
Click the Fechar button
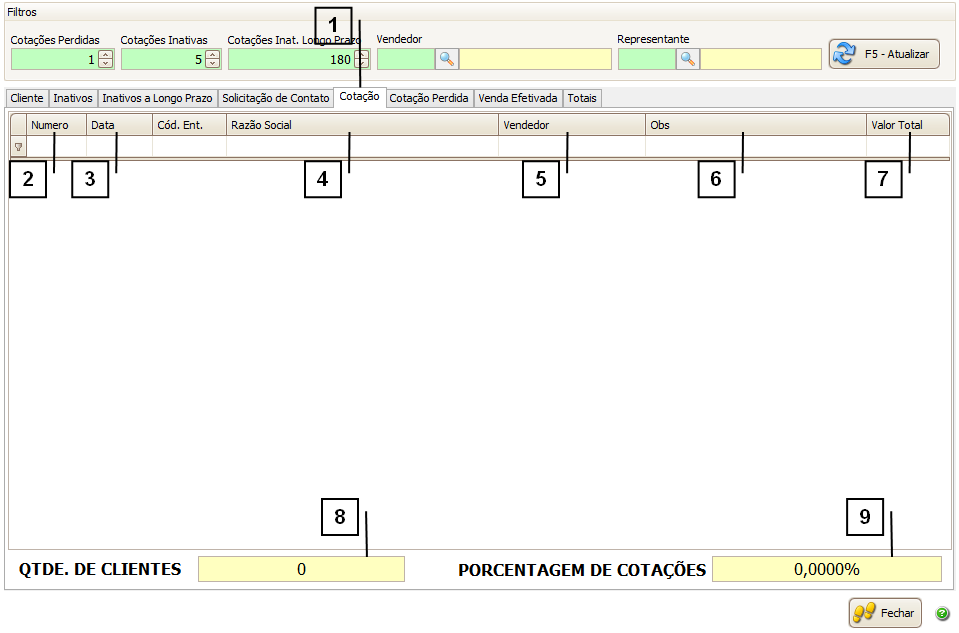click(885, 613)
